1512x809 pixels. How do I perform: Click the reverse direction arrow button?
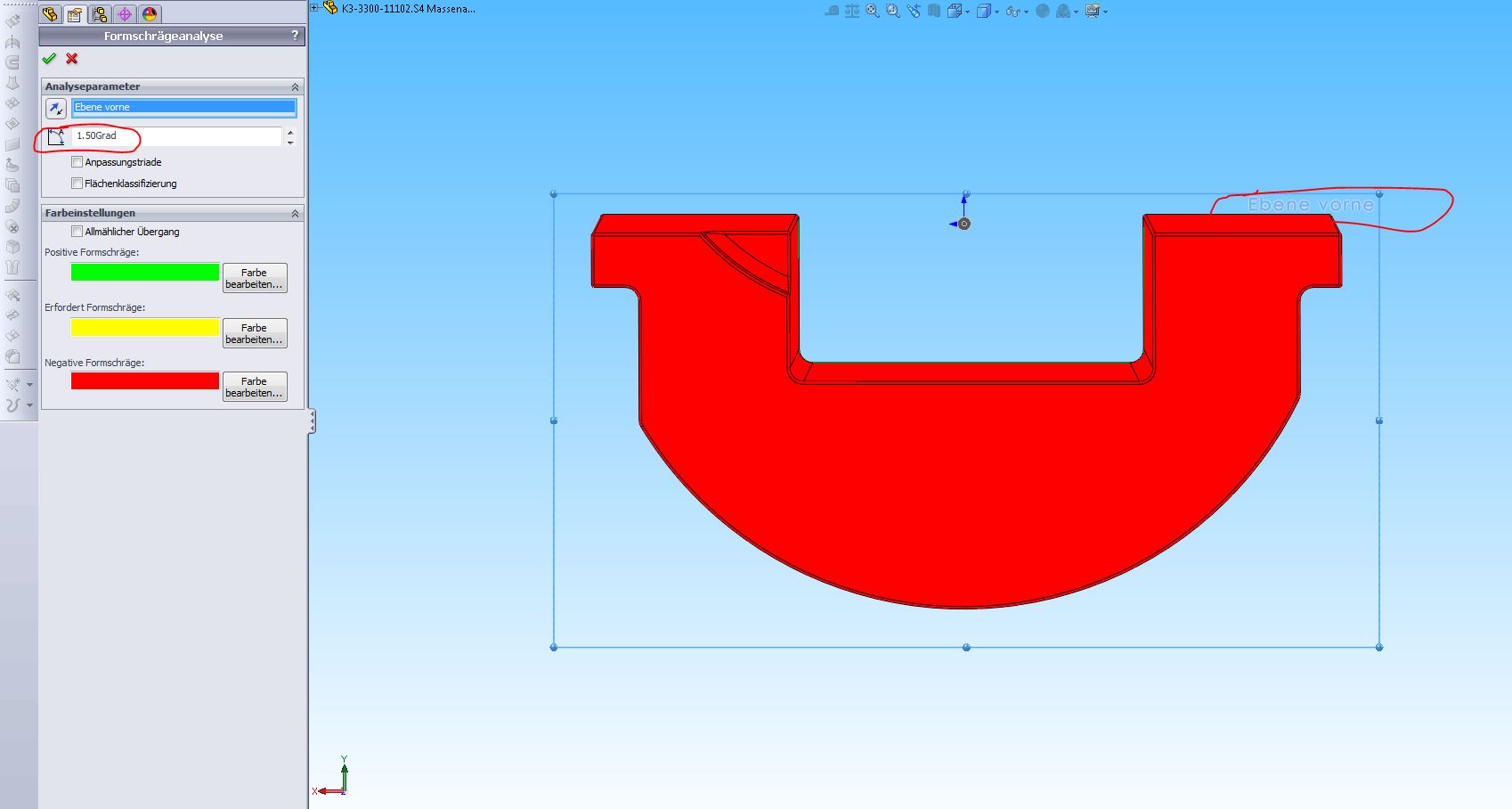pos(56,109)
